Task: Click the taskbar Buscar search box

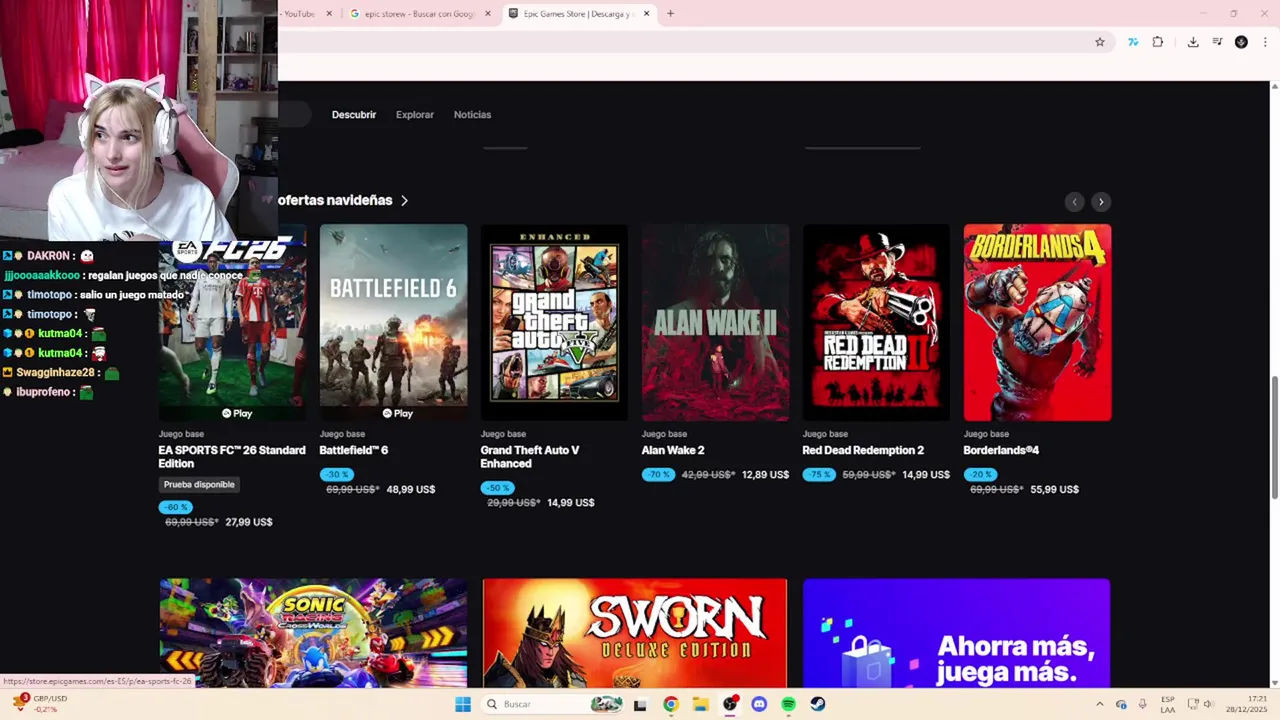Action: pos(553,704)
